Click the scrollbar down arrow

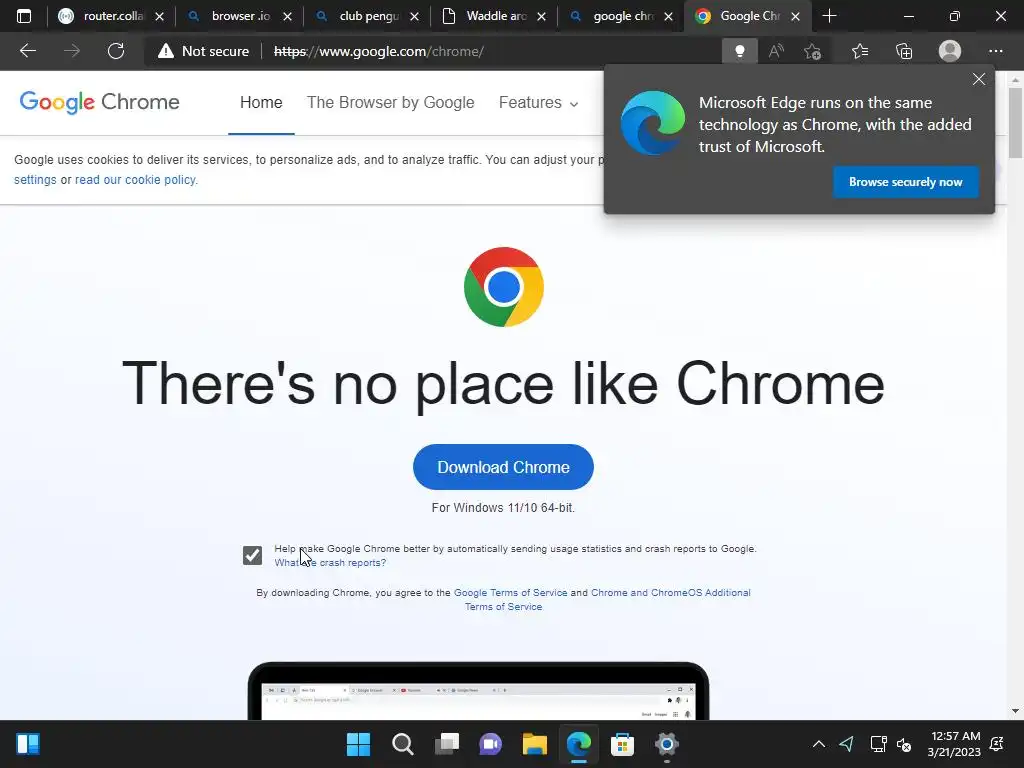[1015, 711]
